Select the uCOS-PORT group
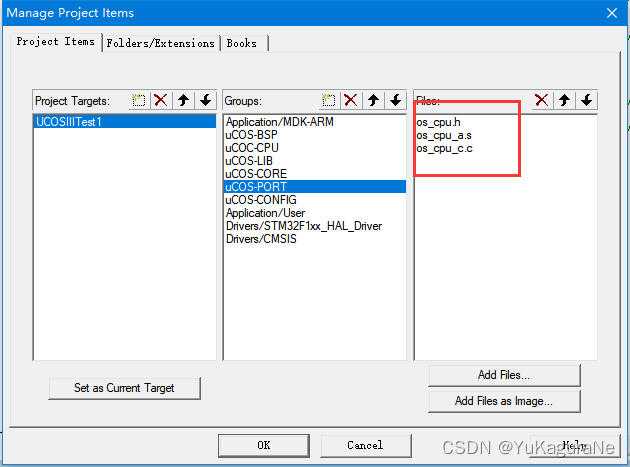Viewport: 630px width, 467px height. pos(315,186)
